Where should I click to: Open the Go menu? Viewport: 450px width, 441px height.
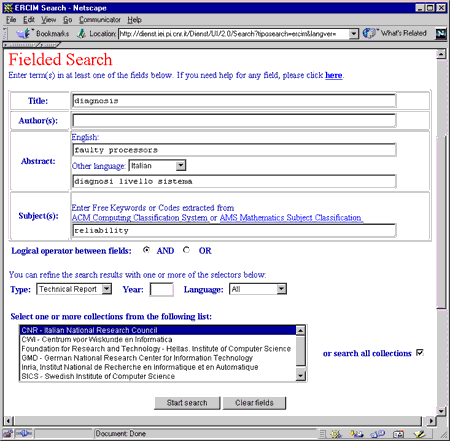(x=68, y=20)
